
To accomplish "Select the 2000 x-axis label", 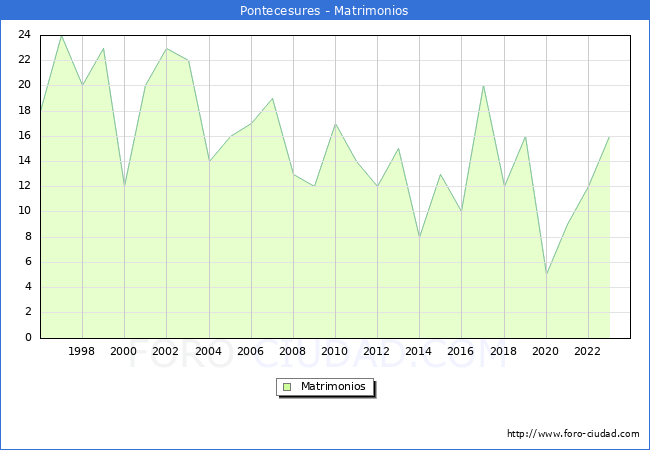I will tap(124, 351).
